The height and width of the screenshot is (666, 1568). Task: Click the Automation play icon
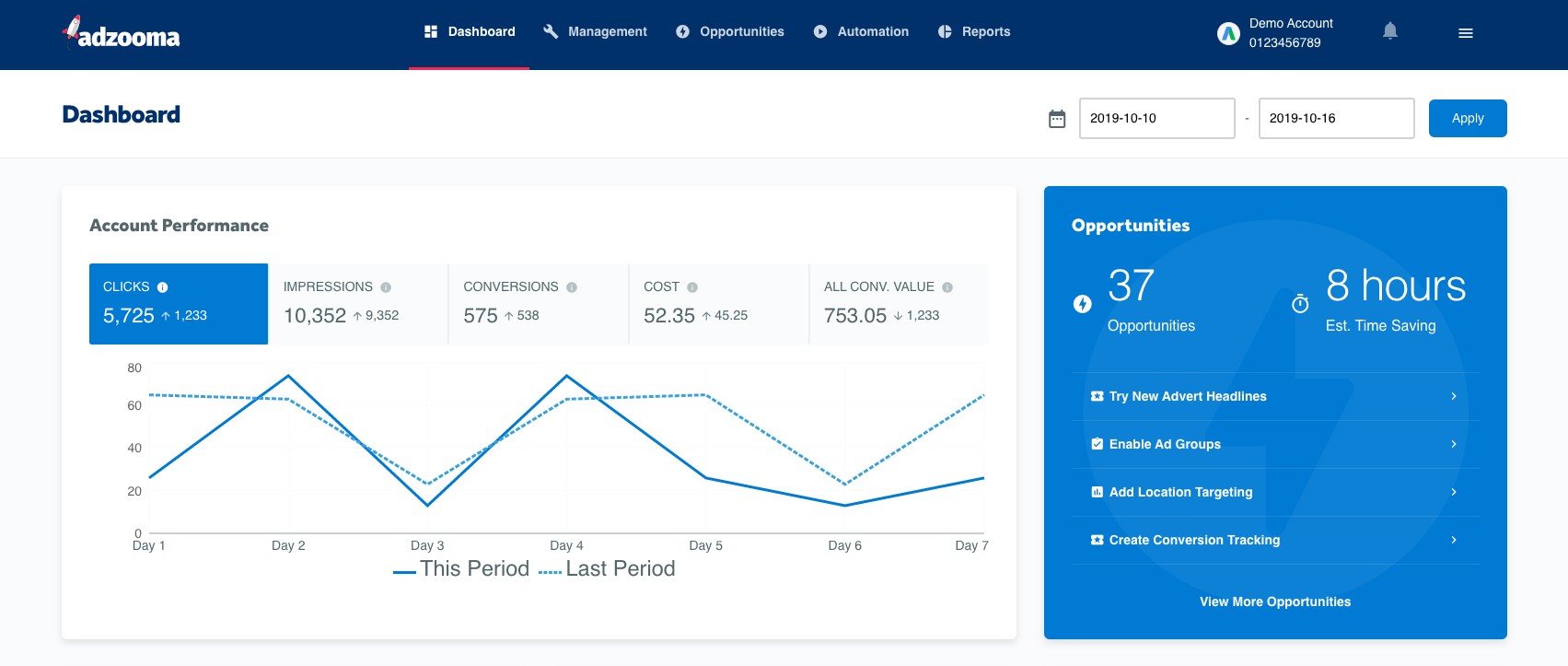pyautogui.click(x=820, y=31)
